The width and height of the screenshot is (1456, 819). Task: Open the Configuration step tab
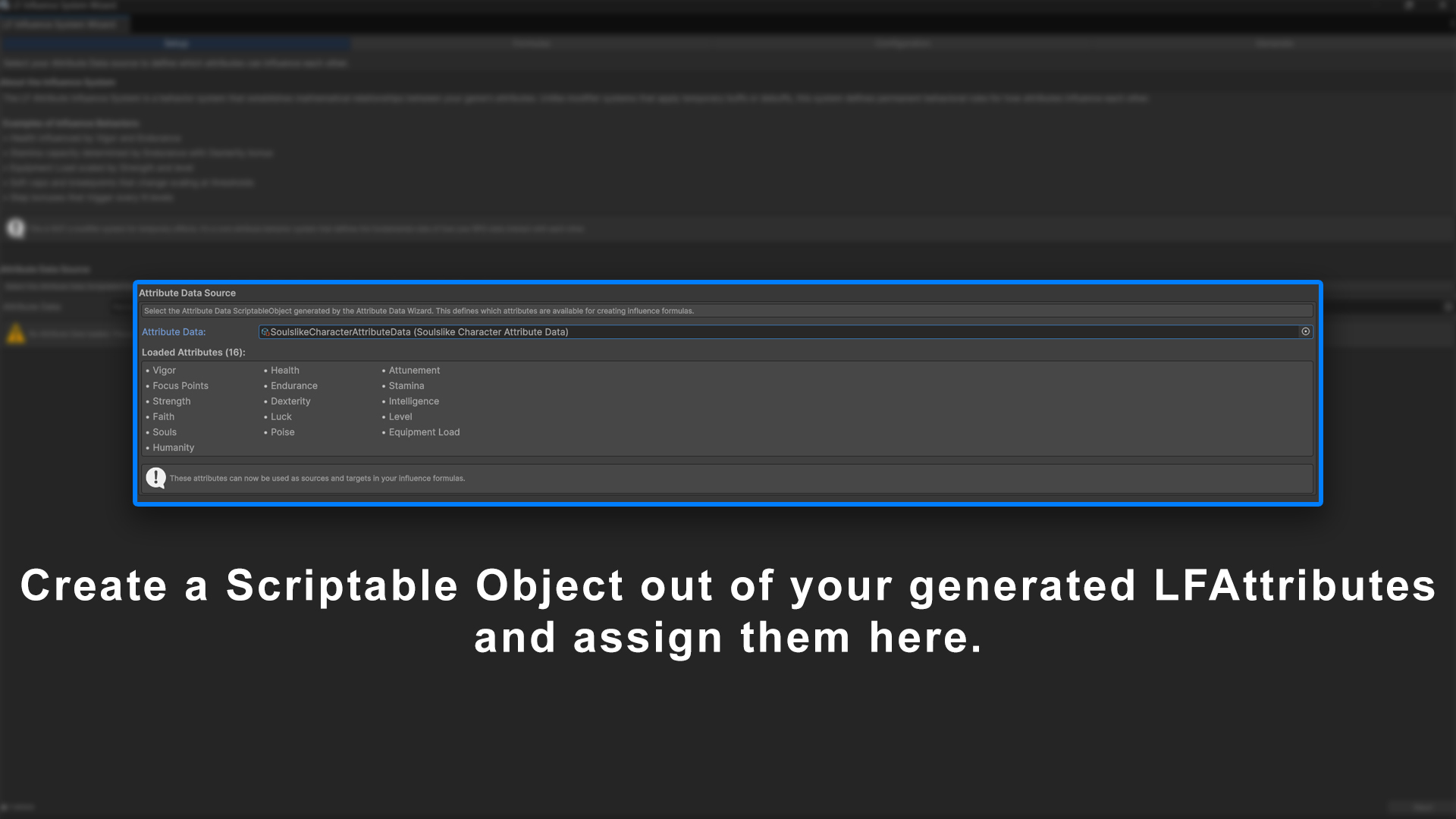click(902, 43)
